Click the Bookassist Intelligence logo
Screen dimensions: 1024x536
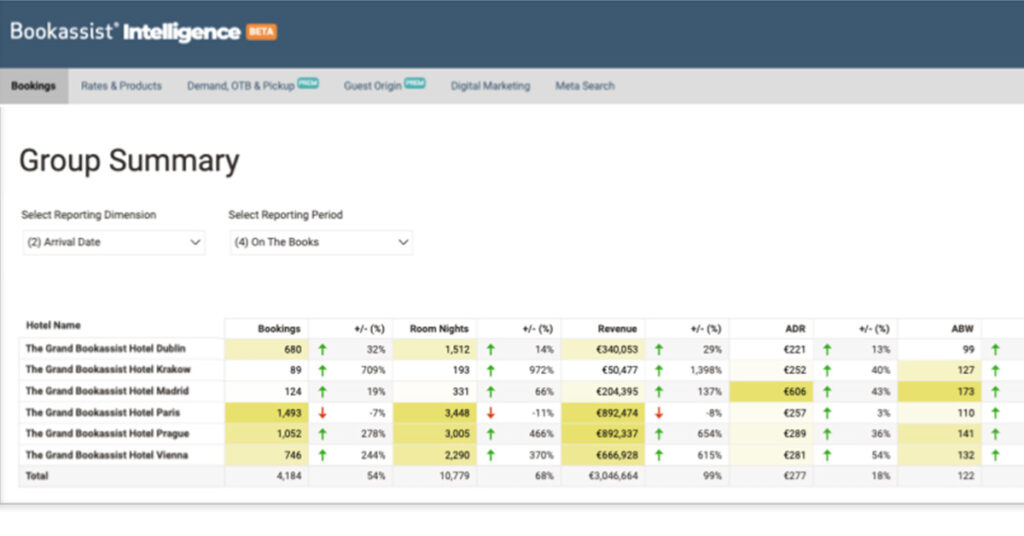pos(125,31)
